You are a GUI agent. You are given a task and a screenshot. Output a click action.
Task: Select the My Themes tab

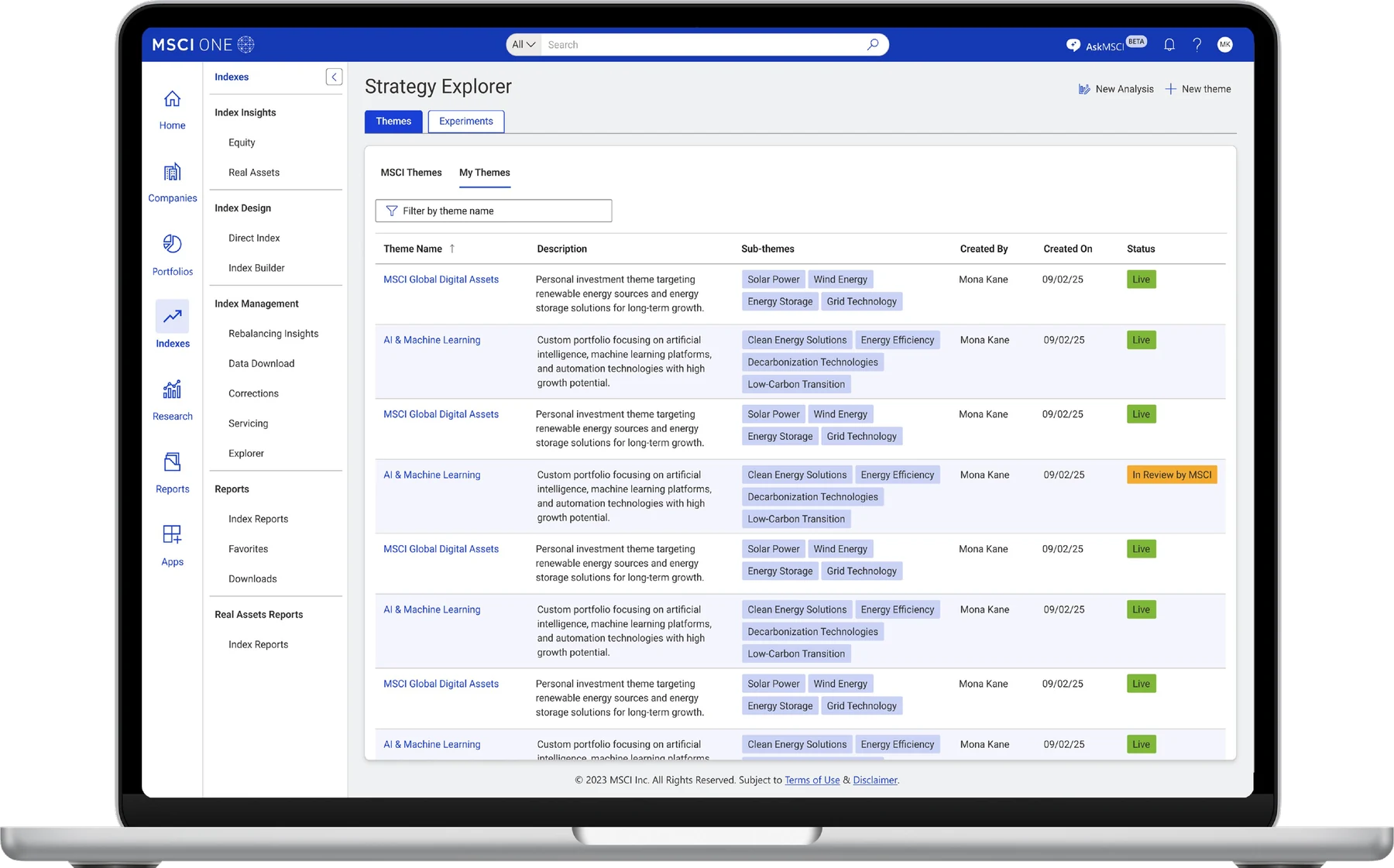[x=485, y=173]
